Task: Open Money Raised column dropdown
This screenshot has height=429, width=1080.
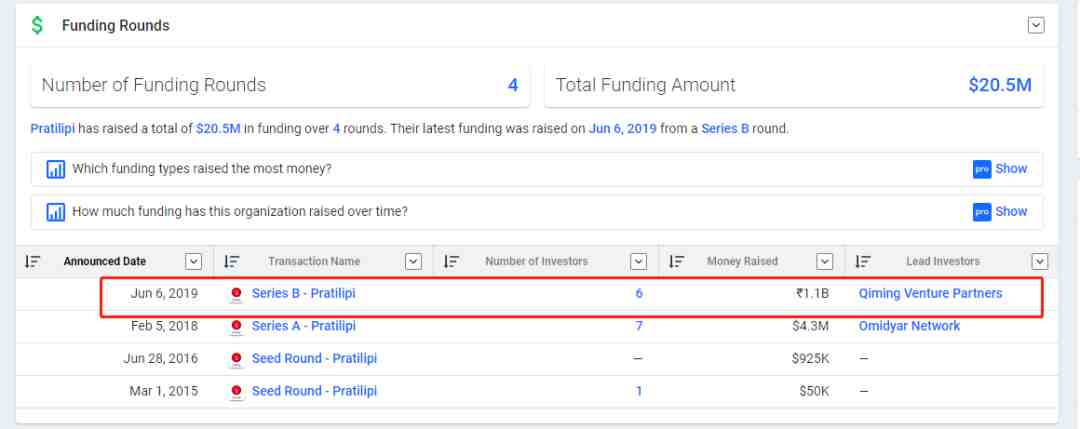Action: [825, 262]
